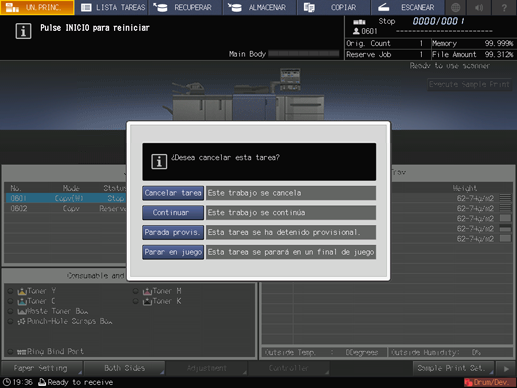Click the globe language icon

(x=455, y=7)
